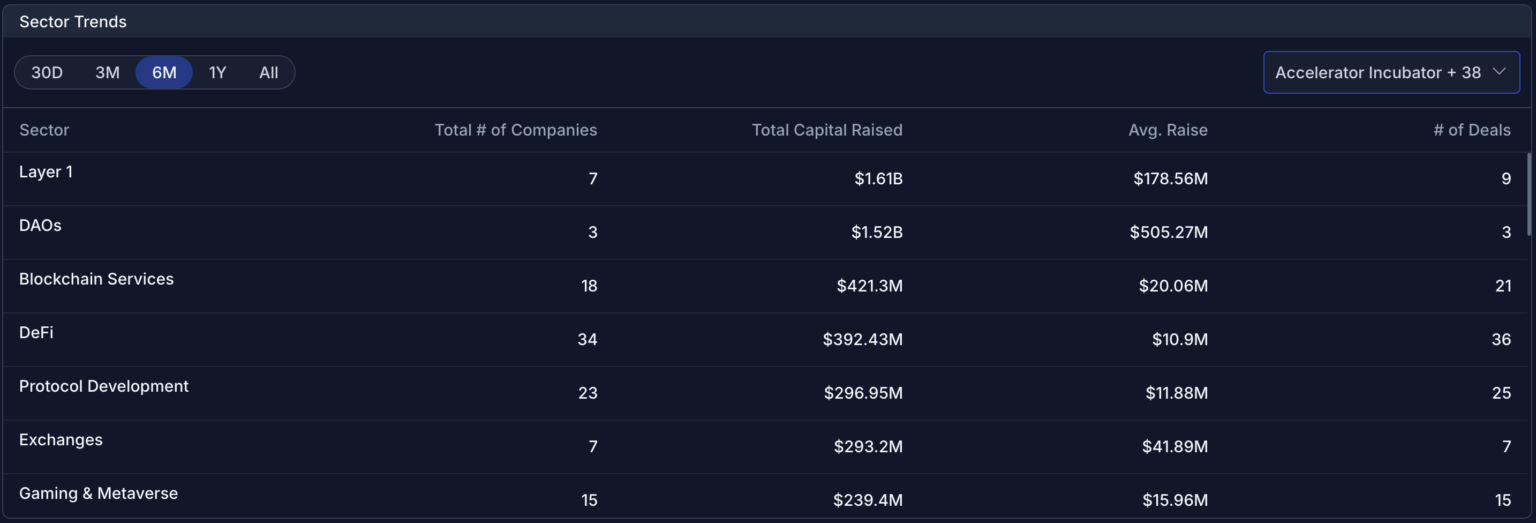
Task: Show All time range data
Action: click(268, 73)
